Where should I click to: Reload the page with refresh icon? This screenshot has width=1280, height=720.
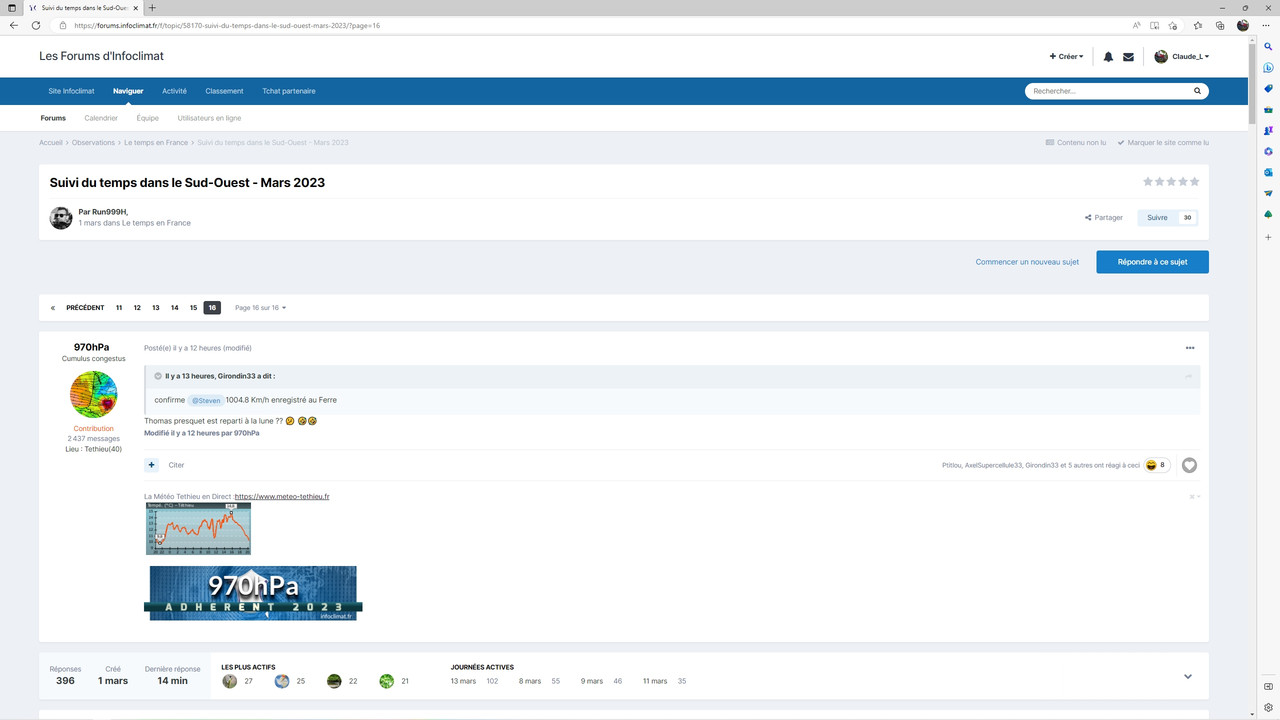[36, 25]
